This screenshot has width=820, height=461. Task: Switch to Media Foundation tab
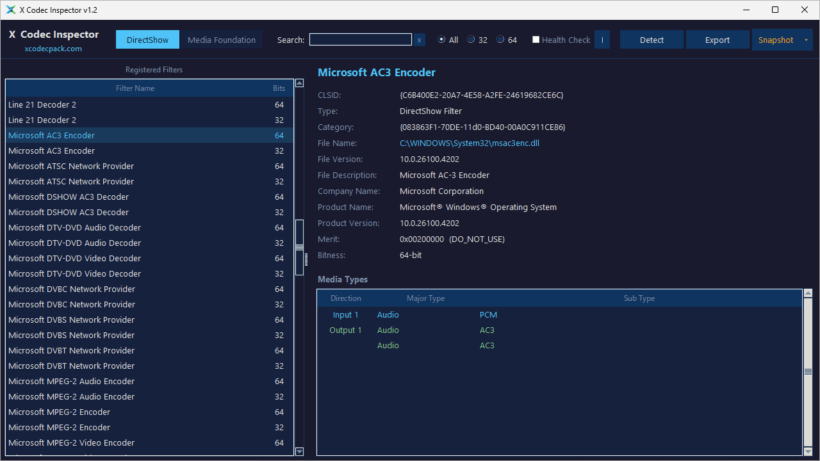coord(221,40)
